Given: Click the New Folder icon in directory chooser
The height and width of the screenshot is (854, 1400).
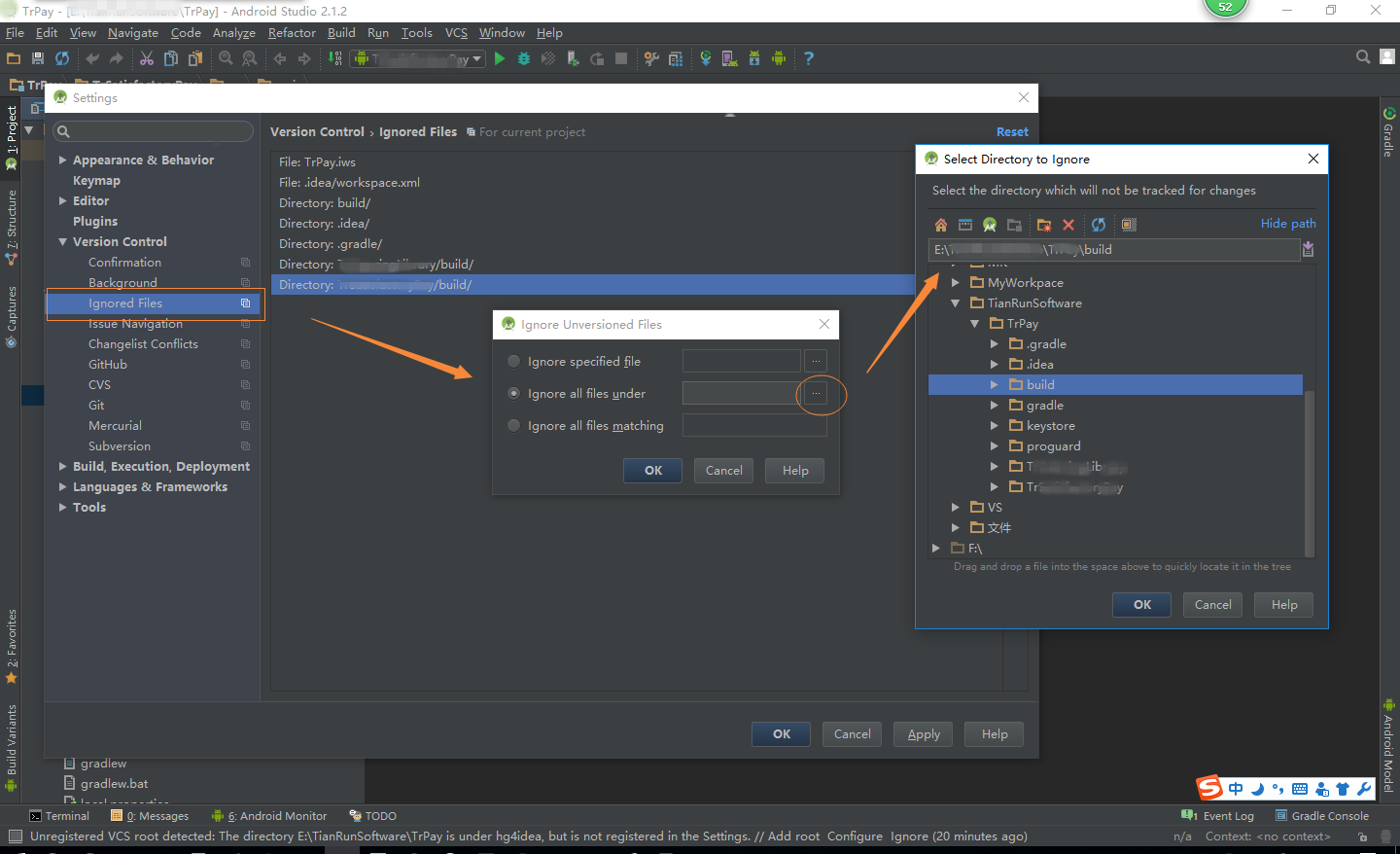Looking at the screenshot, I should click(x=1044, y=225).
